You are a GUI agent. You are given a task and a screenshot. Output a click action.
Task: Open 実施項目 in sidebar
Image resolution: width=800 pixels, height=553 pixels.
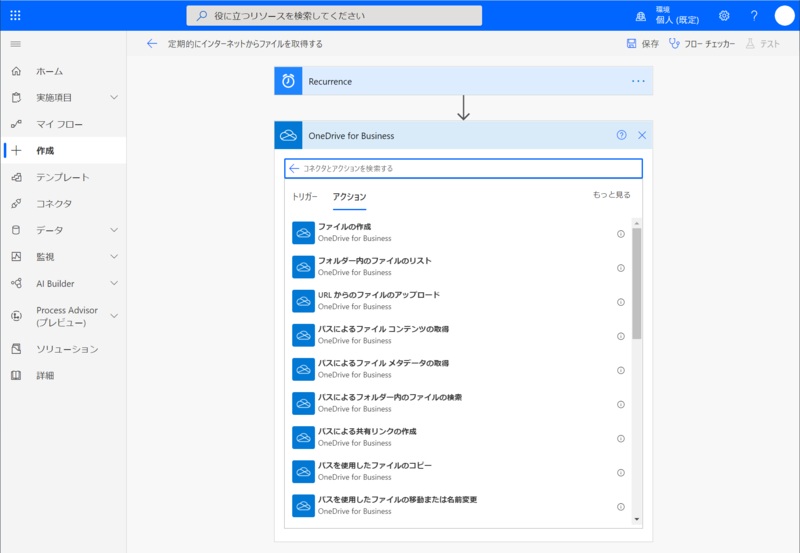(54, 97)
